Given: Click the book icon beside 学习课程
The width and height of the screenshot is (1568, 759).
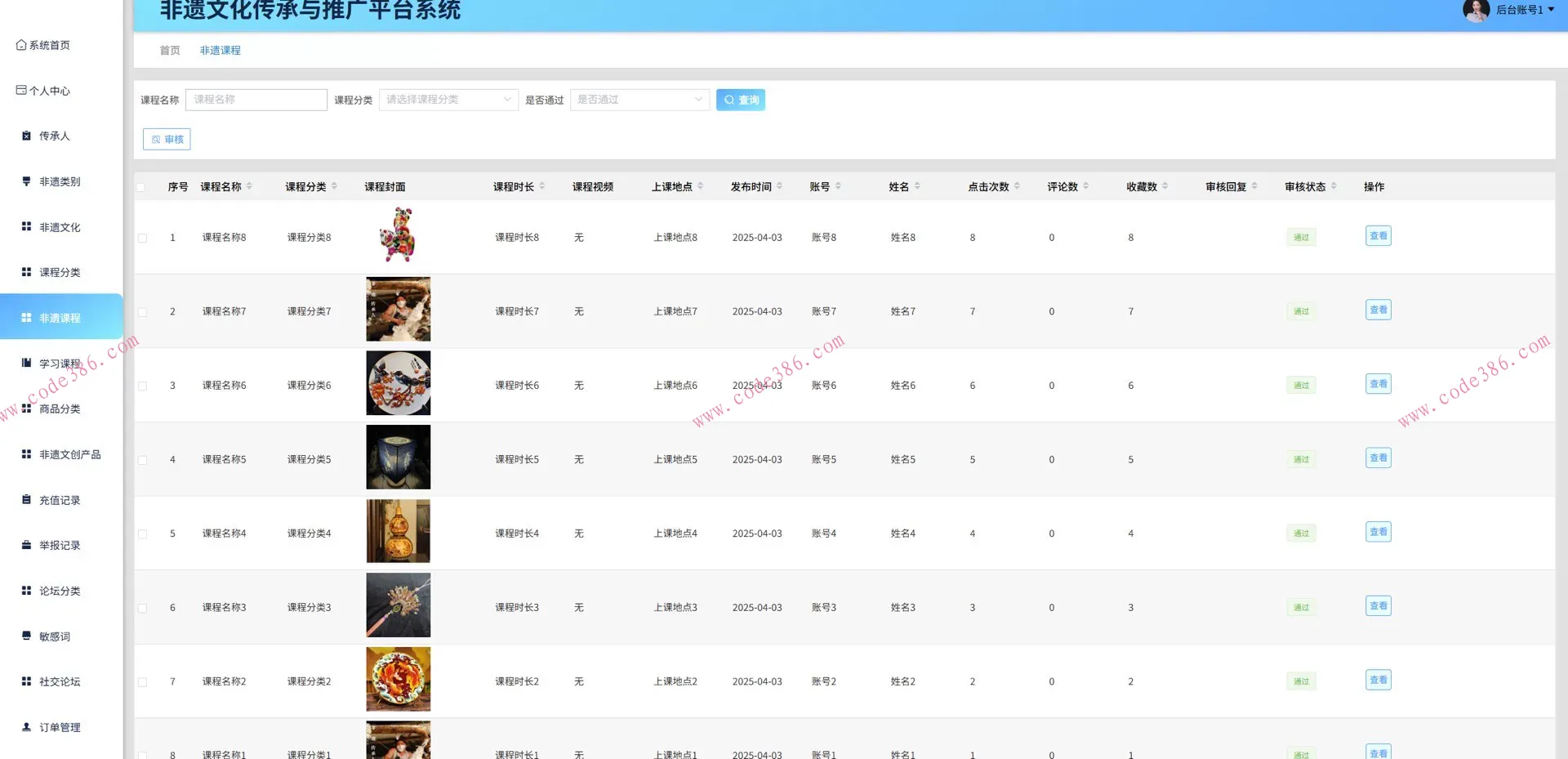Looking at the screenshot, I should [26, 363].
